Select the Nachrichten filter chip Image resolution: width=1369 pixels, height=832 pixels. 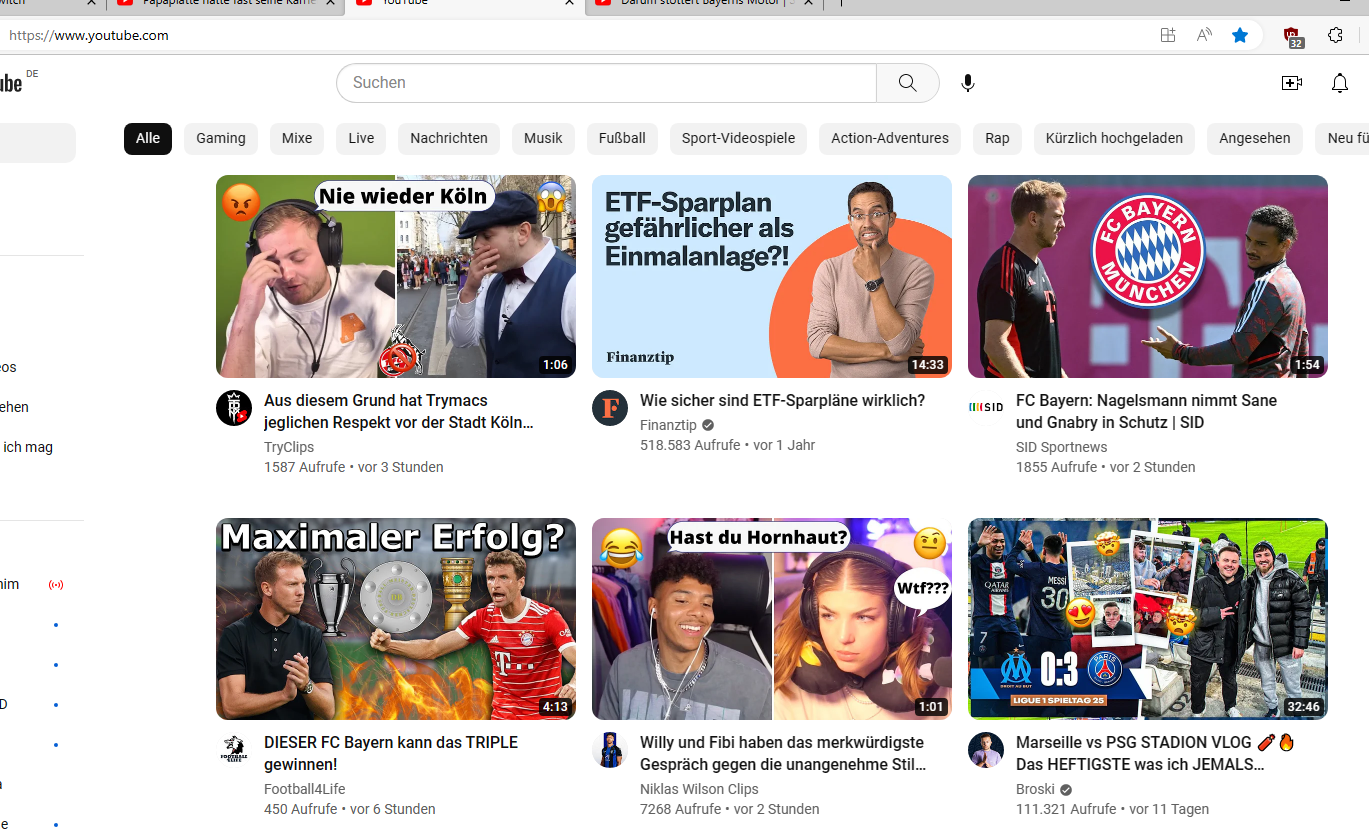(x=449, y=138)
